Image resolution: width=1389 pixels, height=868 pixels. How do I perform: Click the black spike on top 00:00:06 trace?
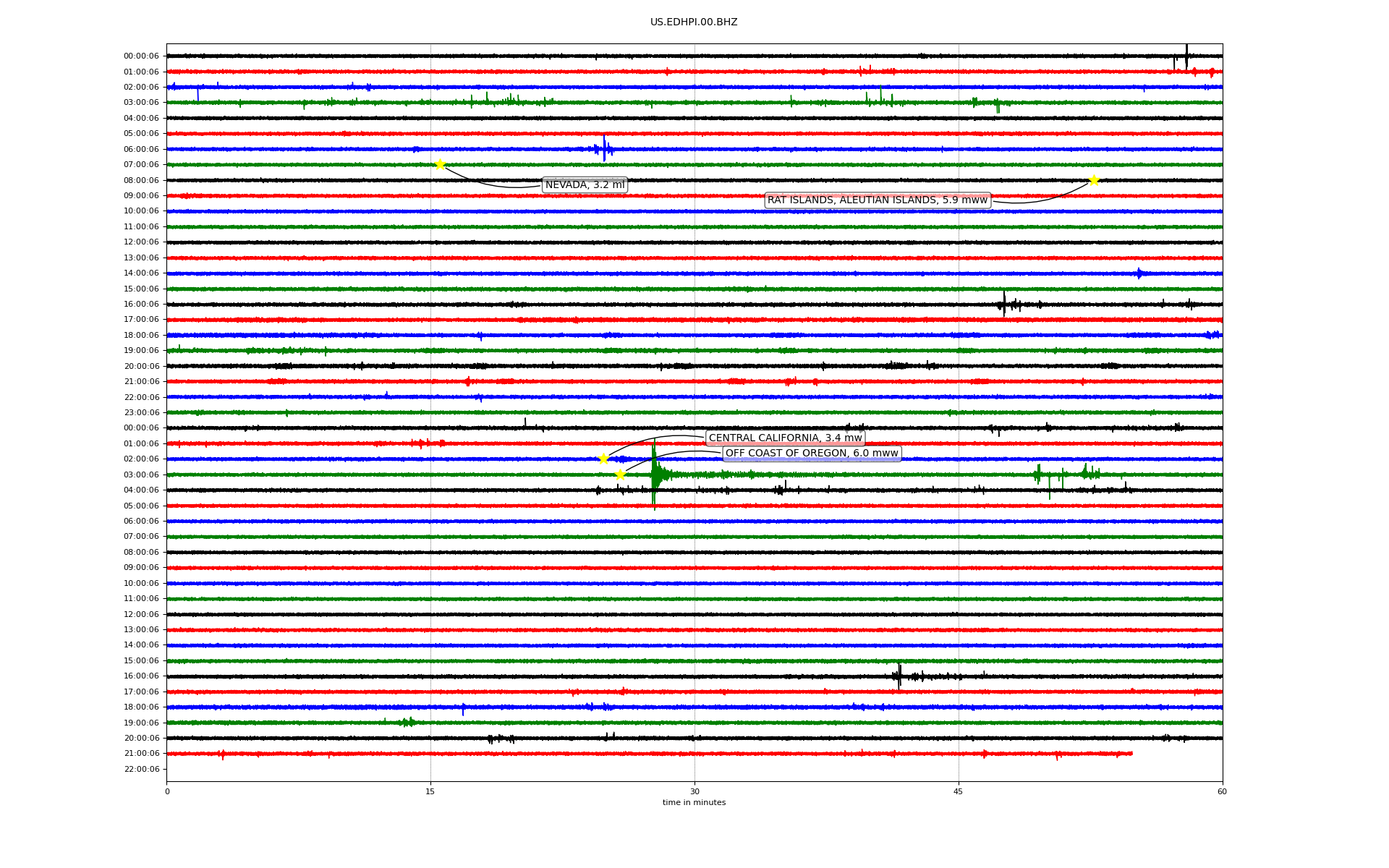tap(1186, 55)
